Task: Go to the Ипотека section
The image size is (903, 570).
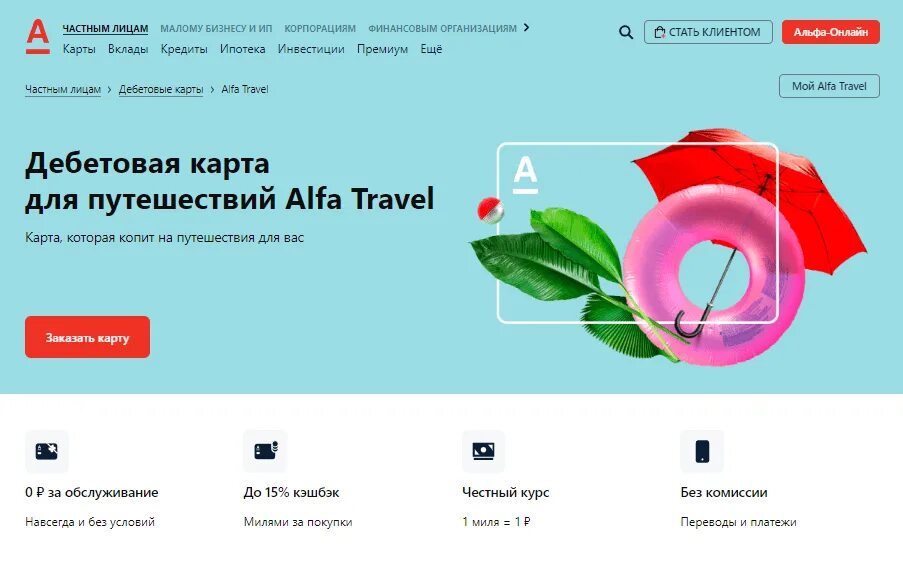Action: click(242, 49)
